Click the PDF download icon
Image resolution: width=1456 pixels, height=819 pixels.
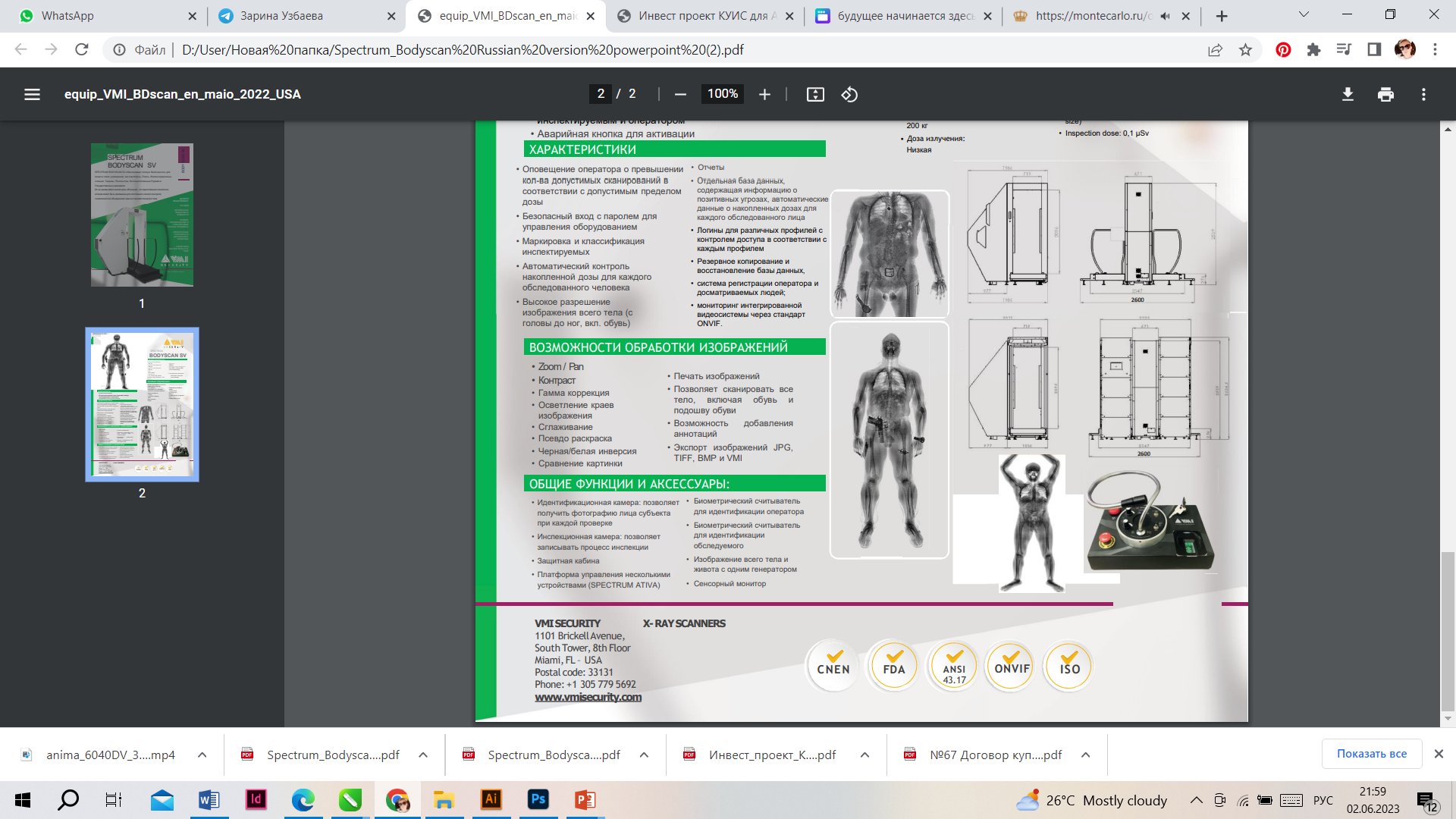click(1348, 94)
